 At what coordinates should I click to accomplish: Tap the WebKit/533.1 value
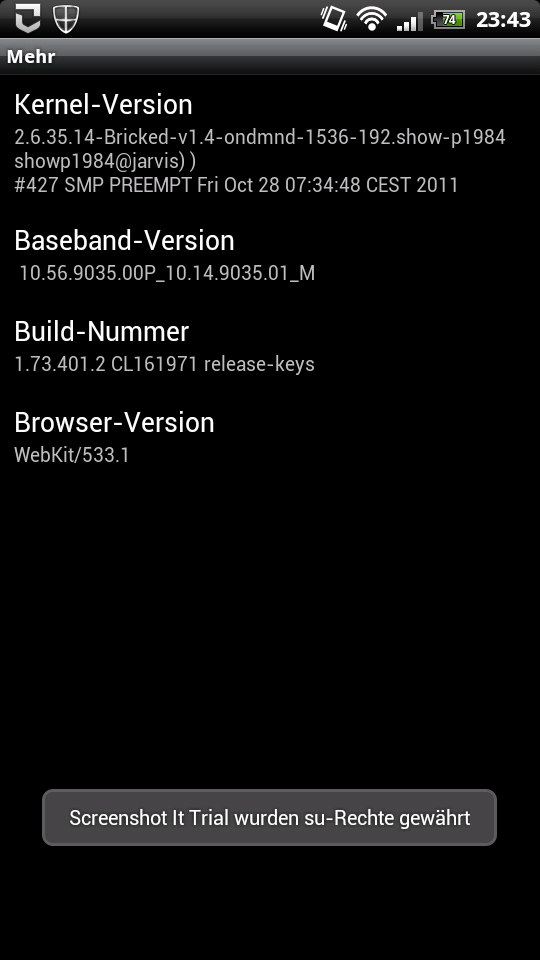72,455
